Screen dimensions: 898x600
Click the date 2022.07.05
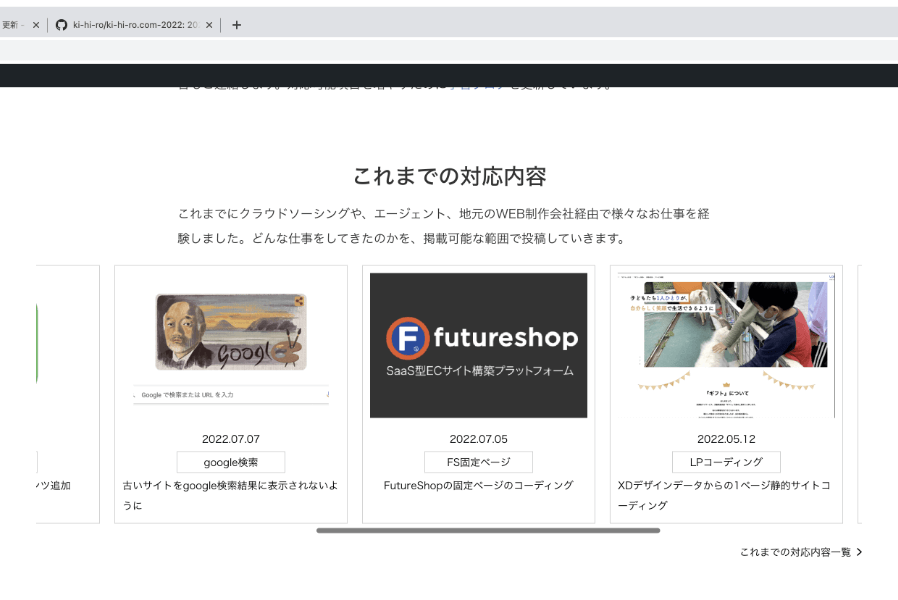(x=478, y=439)
